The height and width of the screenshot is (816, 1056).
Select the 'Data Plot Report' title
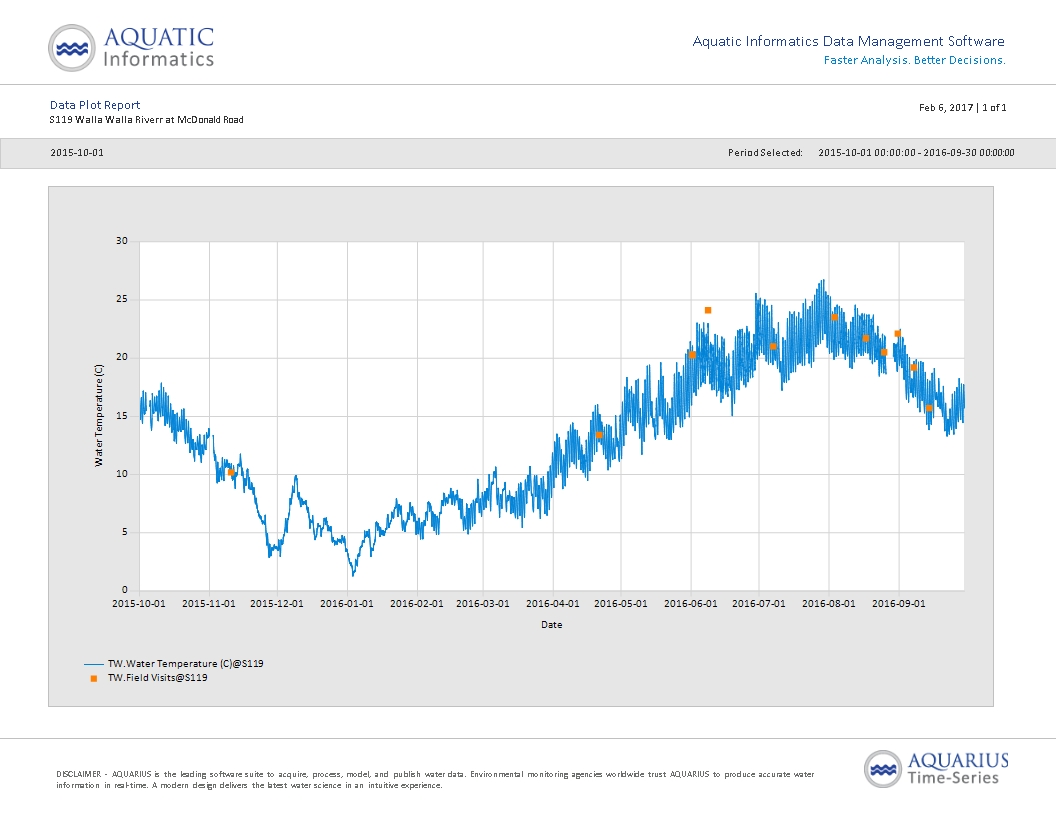[x=95, y=105]
